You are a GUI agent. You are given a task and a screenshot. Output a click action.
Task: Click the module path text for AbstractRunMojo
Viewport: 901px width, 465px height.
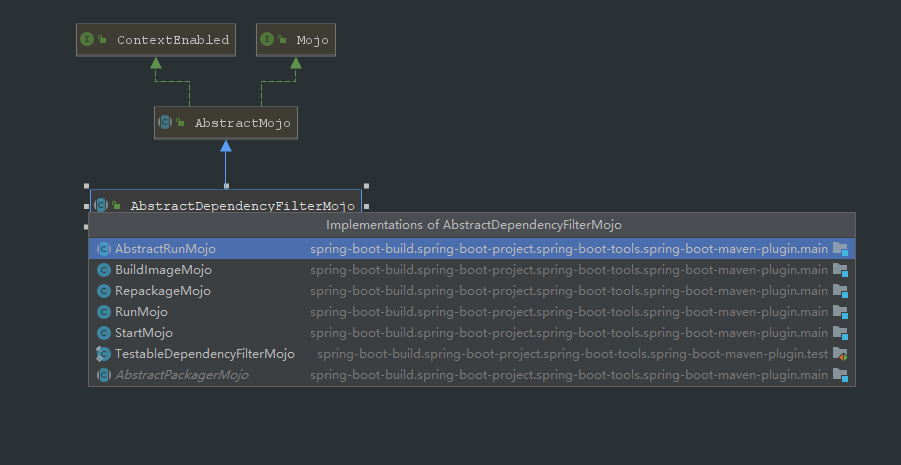[x=569, y=249]
